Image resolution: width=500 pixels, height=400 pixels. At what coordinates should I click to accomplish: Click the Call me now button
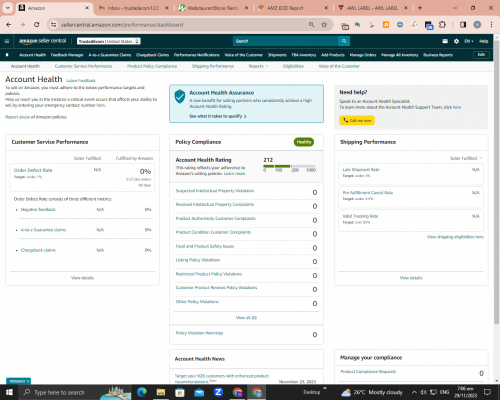357,120
